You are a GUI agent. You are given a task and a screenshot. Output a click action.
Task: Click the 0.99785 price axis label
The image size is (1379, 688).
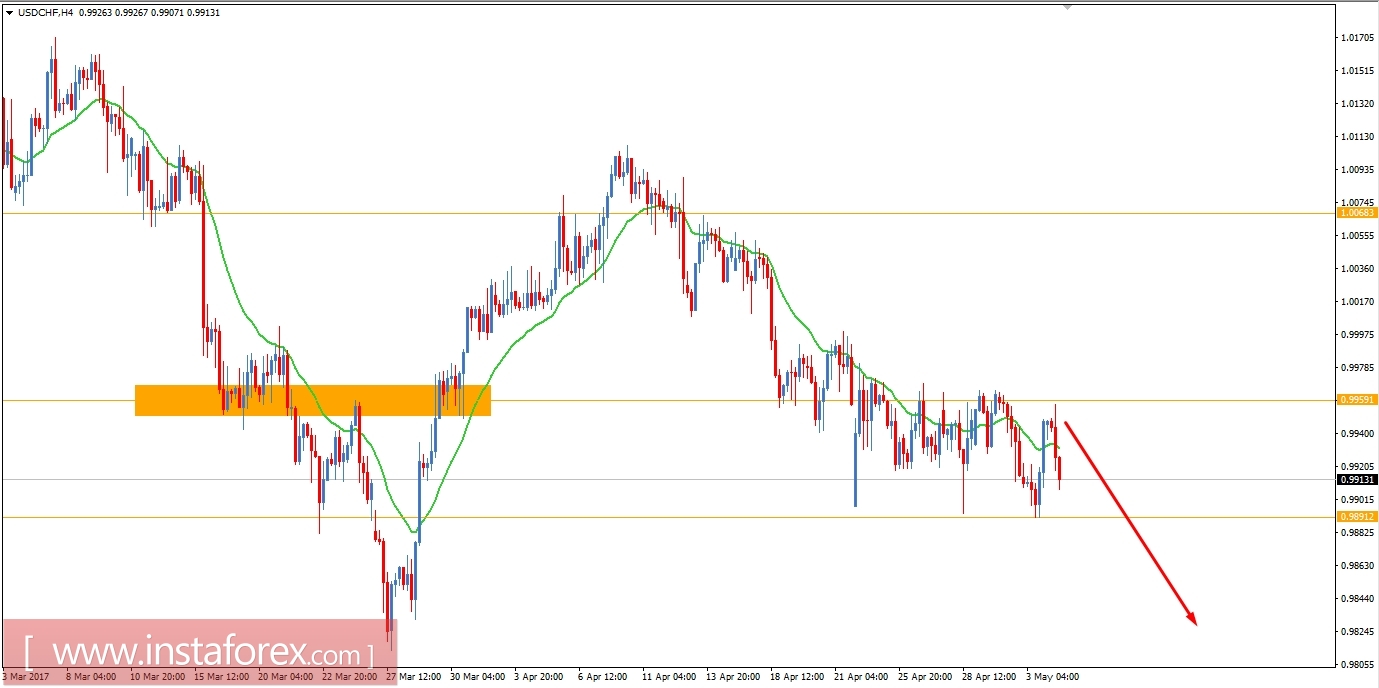click(1358, 368)
